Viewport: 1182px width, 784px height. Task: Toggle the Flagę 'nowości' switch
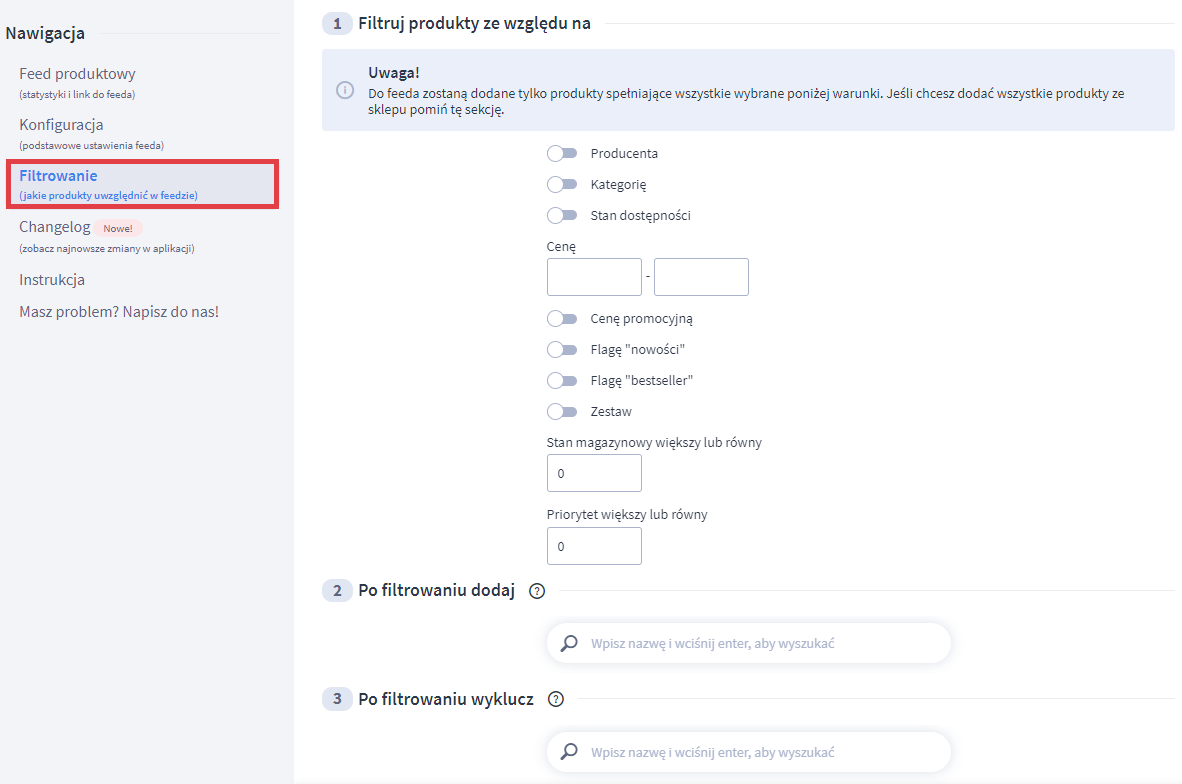click(x=563, y=349)
